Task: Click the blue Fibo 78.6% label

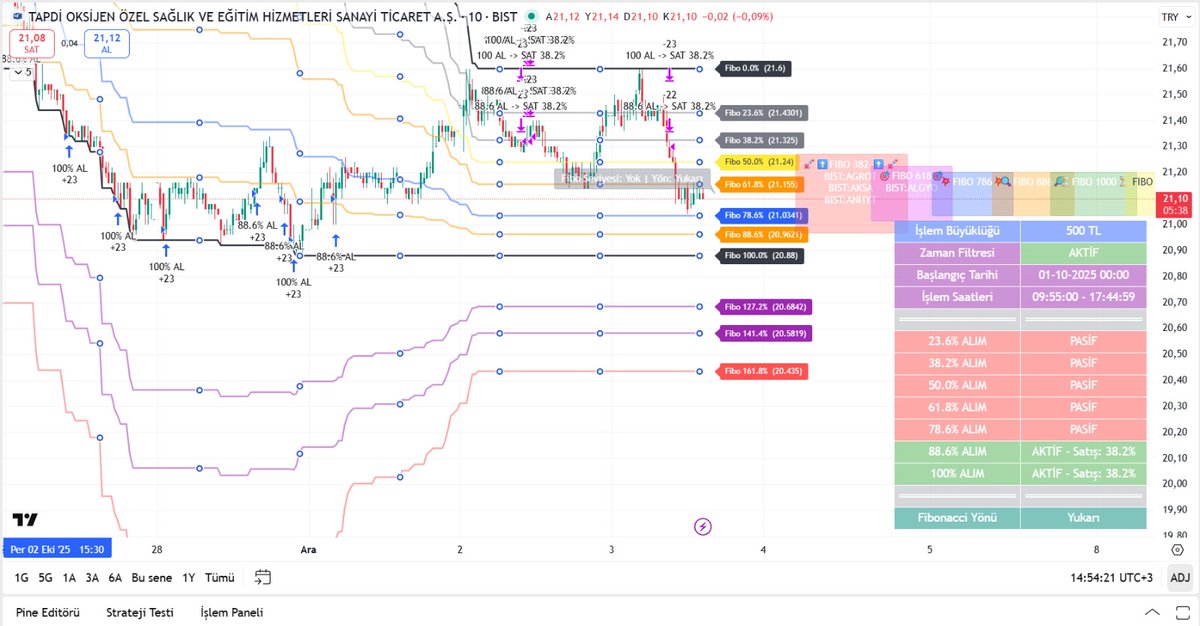Action: (x=763, y=214)
